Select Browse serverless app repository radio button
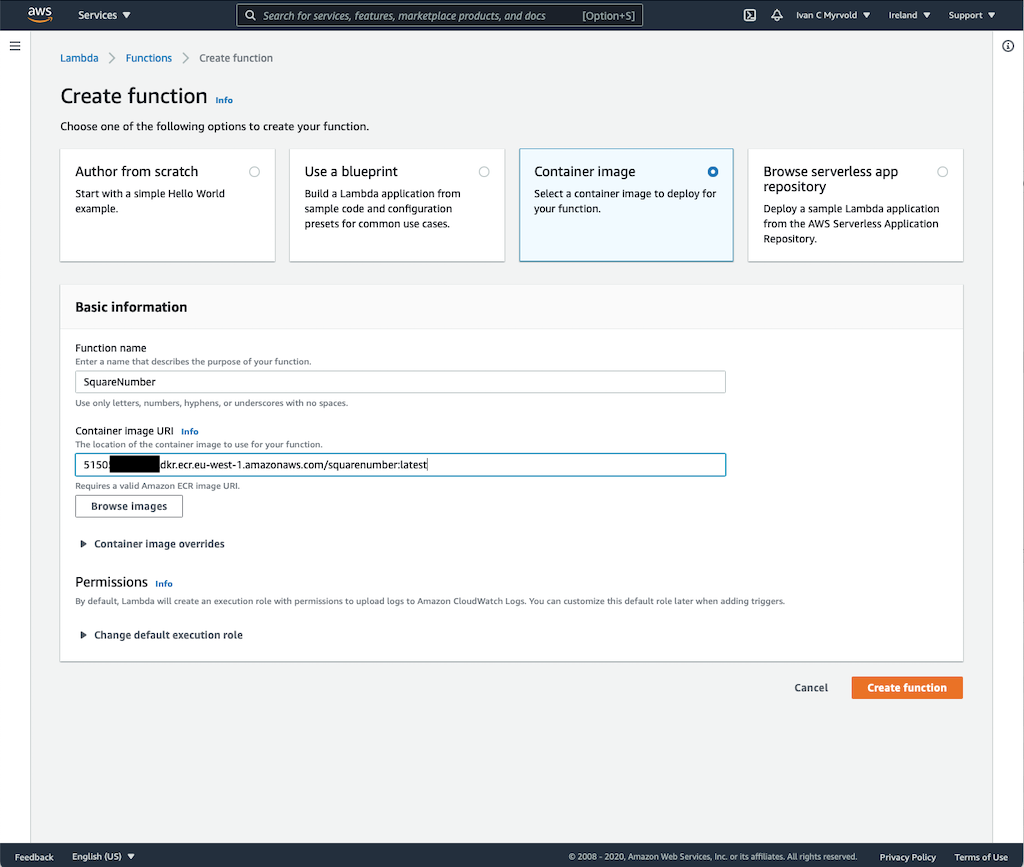This screenshot has height=867, width=1024. (x=942, y=172)
